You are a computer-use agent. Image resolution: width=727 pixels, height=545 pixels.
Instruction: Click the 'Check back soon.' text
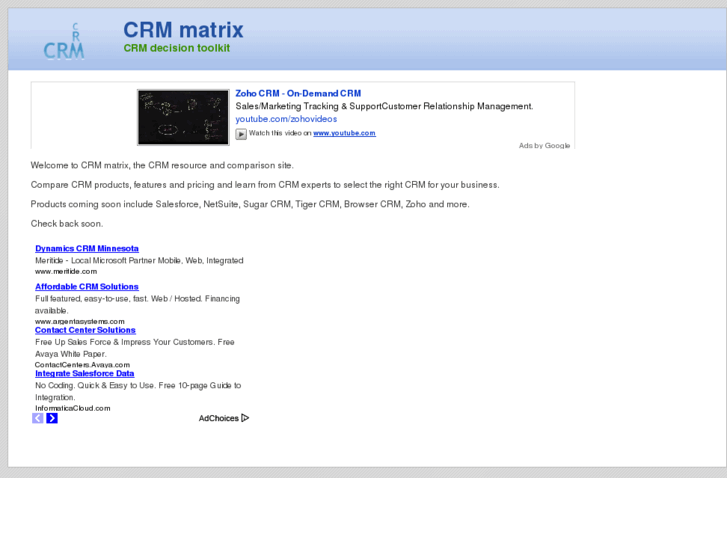tap(67, 224)
